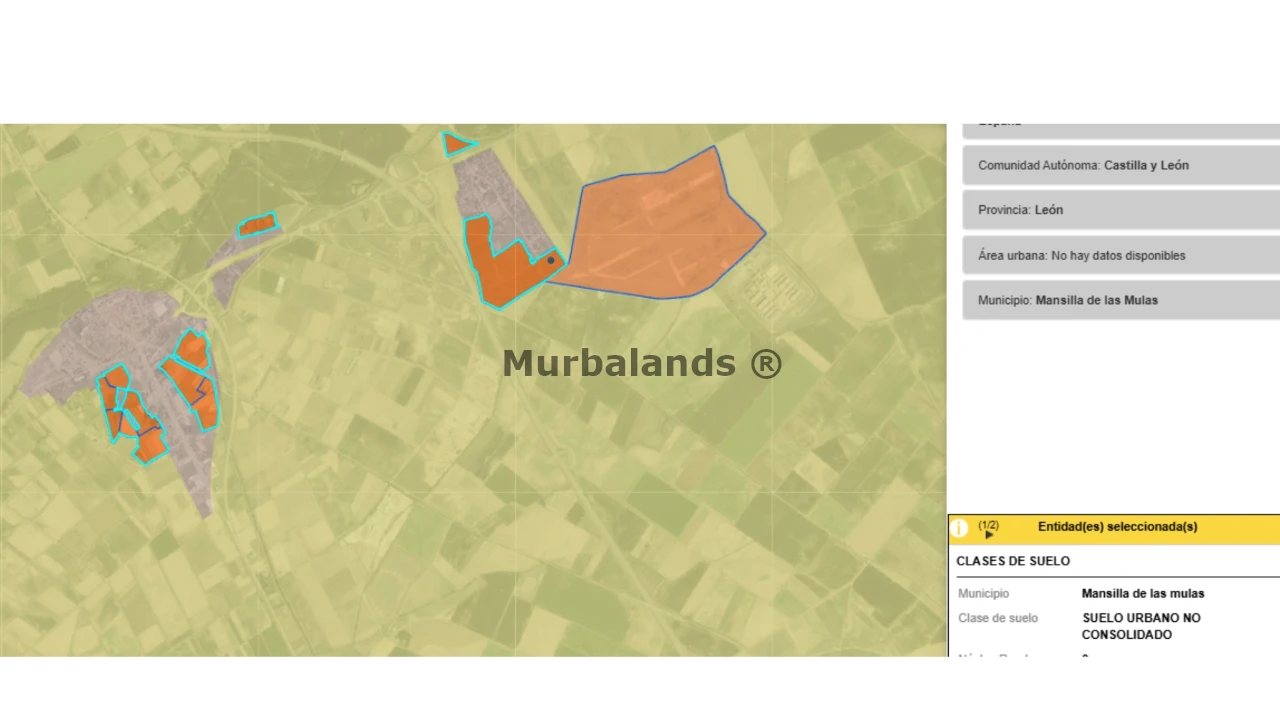Click the Entidad(es) seleccionada(s) header bar

pos(1116,527)
